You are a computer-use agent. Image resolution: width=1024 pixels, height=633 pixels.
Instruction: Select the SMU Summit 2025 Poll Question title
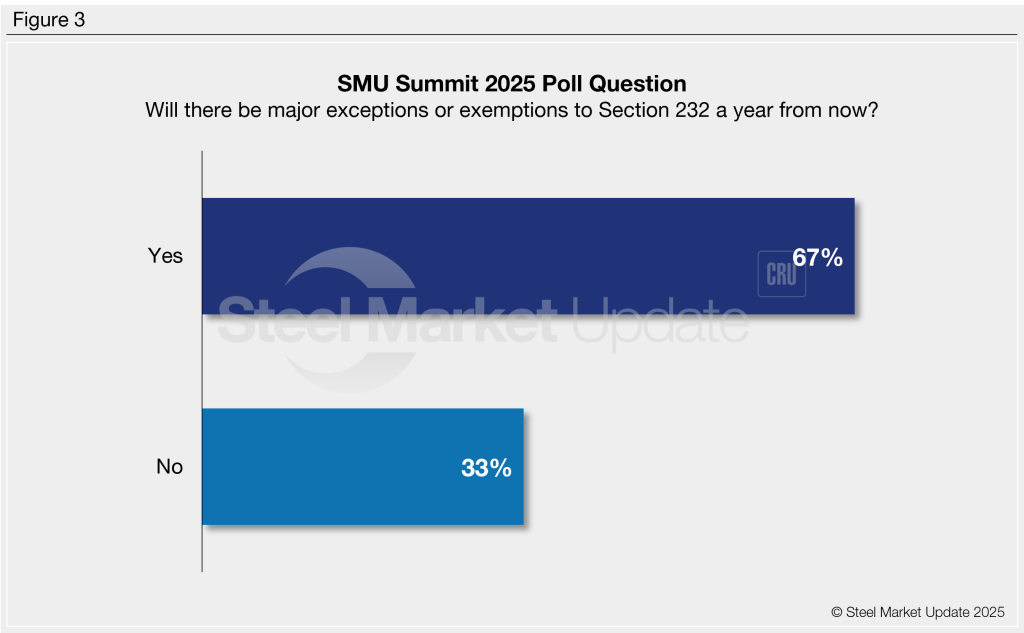click(511, 82)
